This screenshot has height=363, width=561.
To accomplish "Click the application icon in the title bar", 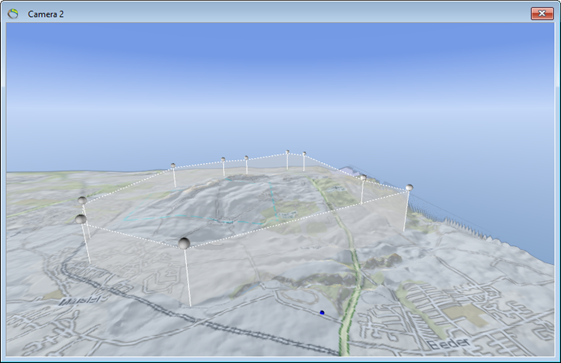I will point(13,14).
